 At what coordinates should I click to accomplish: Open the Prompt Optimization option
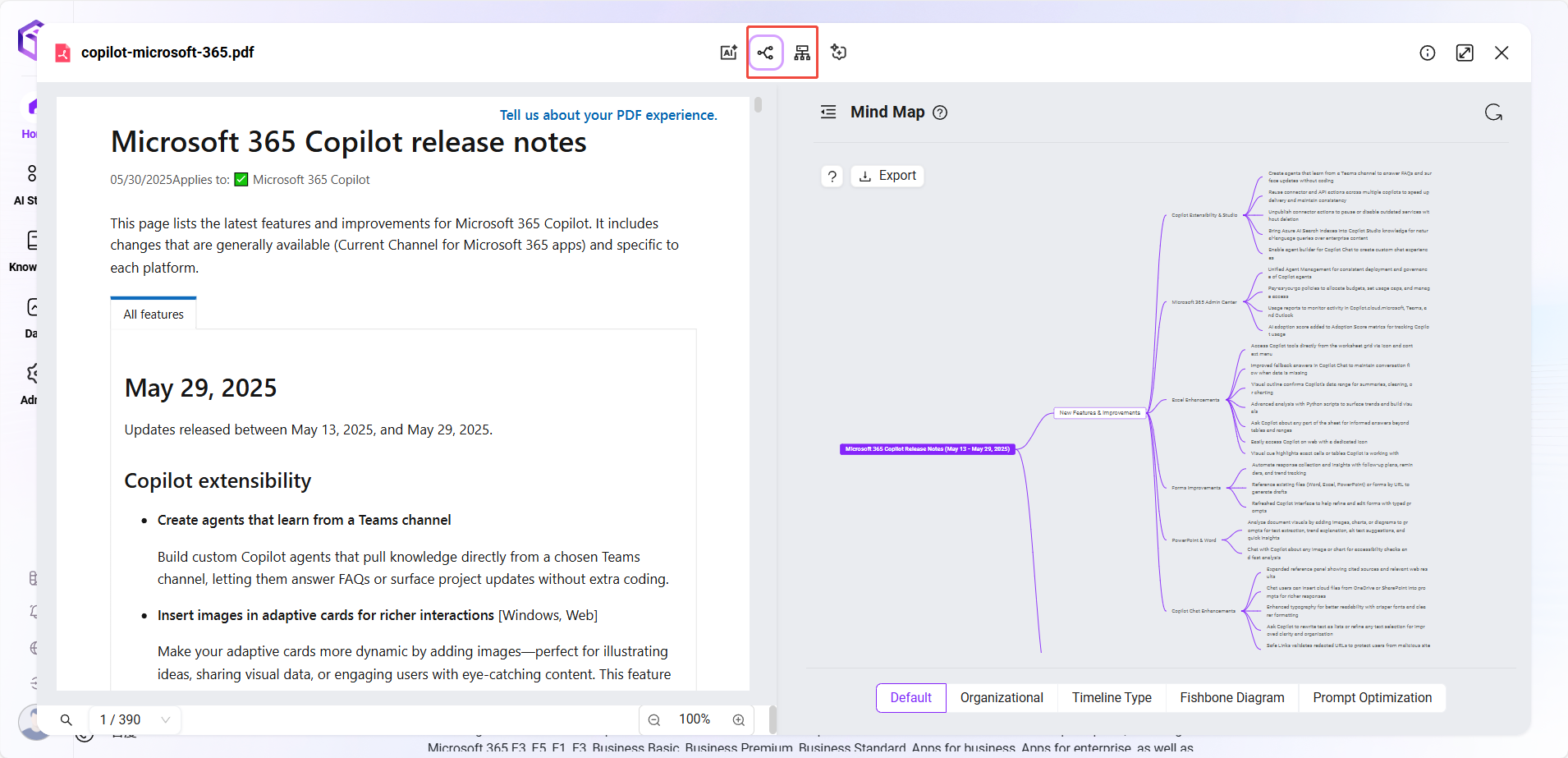pyautogui.click(x=1372, y=697)
